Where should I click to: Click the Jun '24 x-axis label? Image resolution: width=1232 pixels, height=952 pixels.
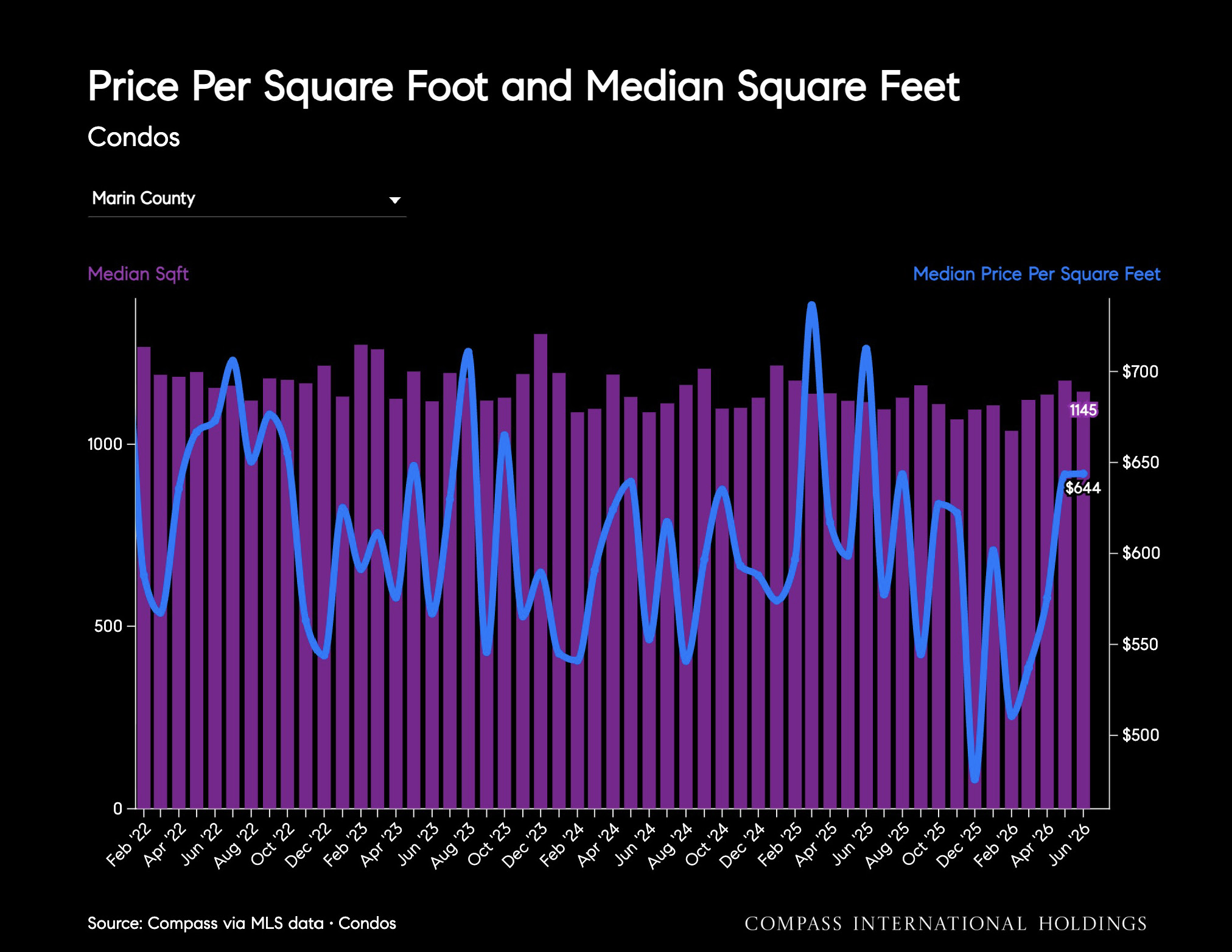[x=635, y=844]
